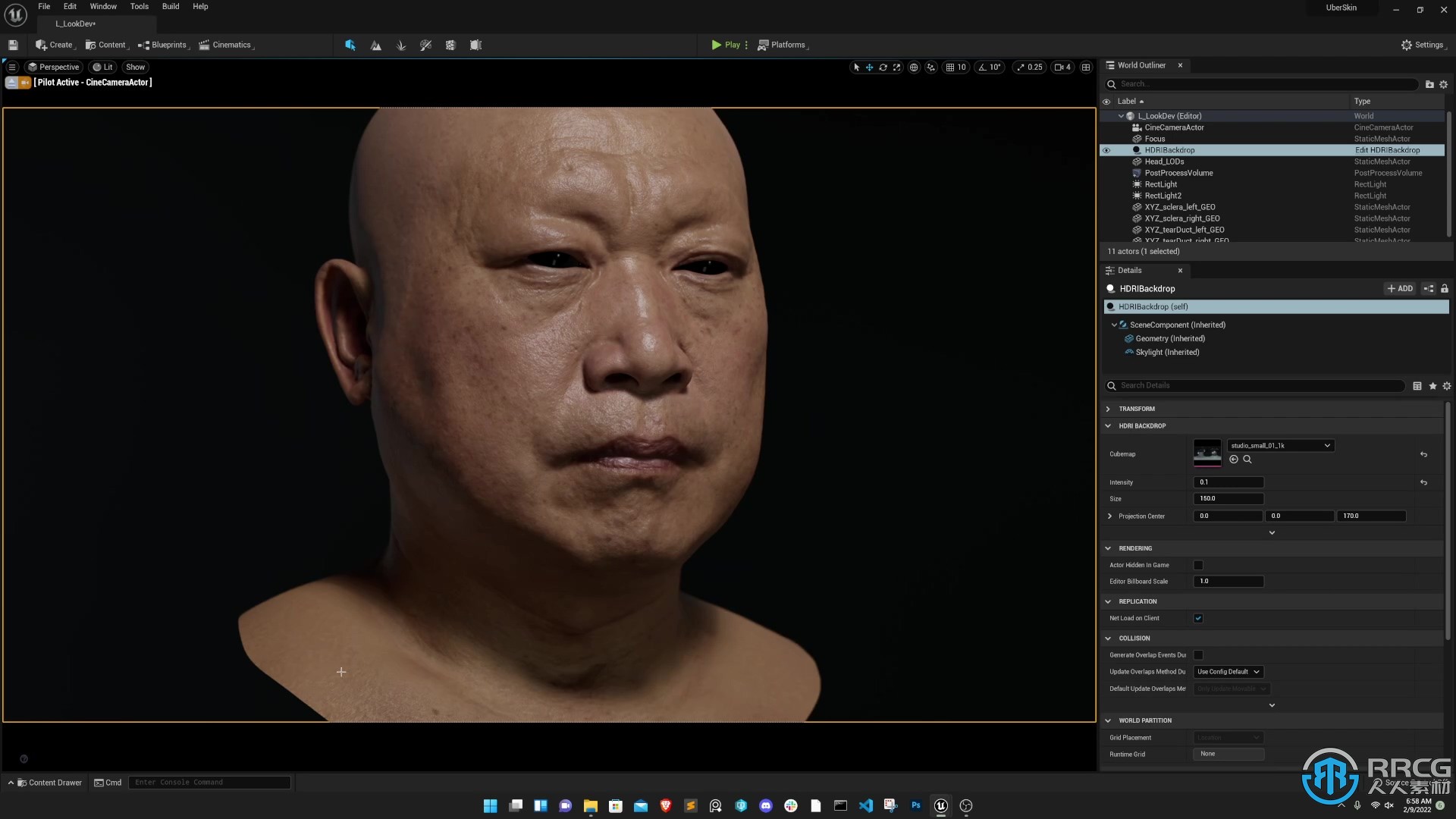Image resolution: width=1456 pixels, height=819 pixels.
Task: Toggle grid snapping button with value 10
Action: pos(955,67)
